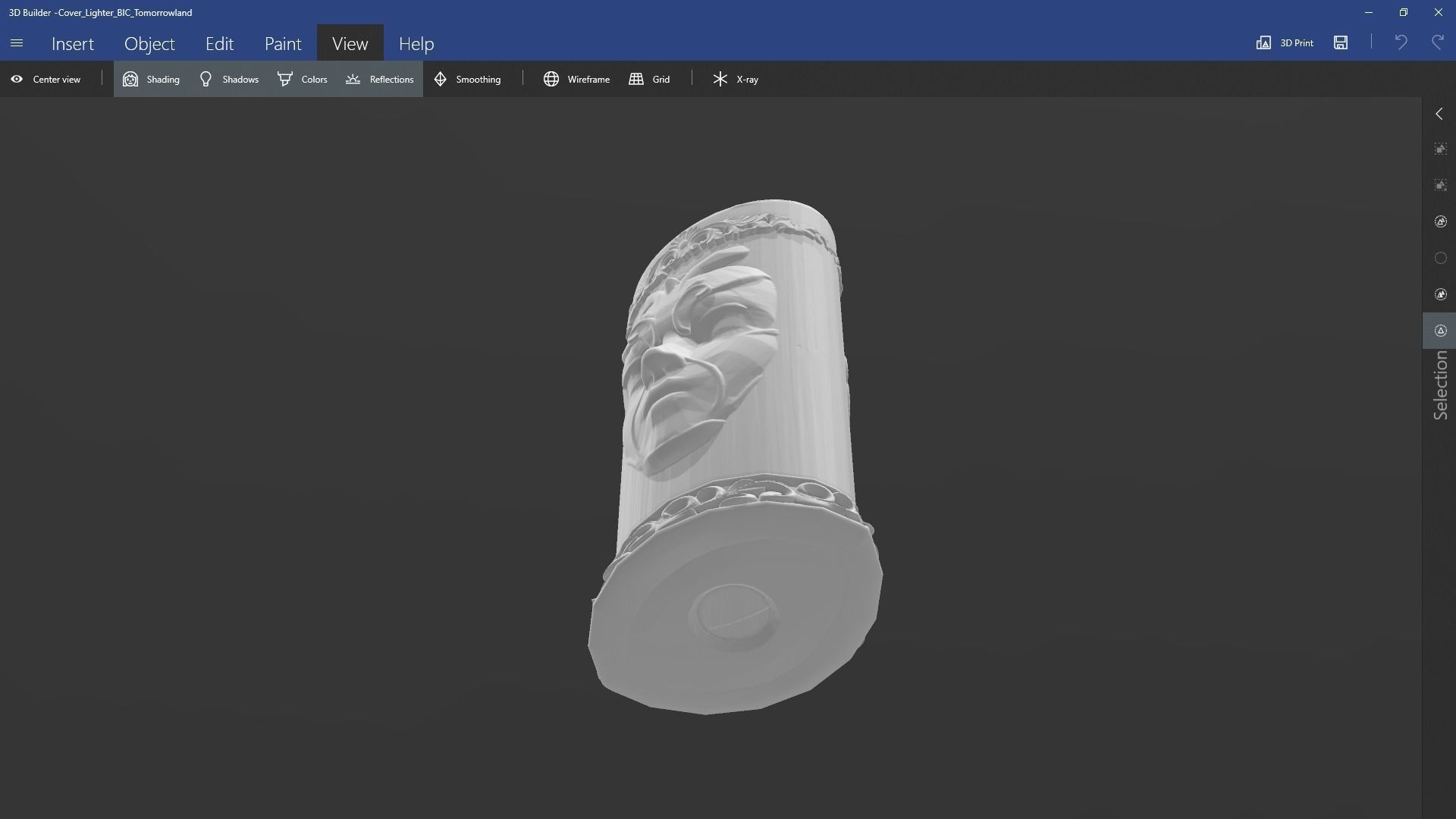Enable X-ray view mode

pos(735,79)
